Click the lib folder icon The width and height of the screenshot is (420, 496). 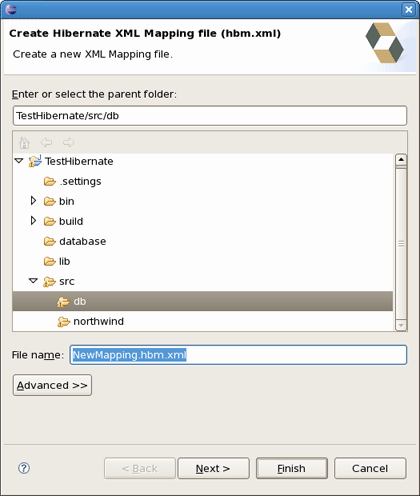pyautogui.click(x=50, y=261)
